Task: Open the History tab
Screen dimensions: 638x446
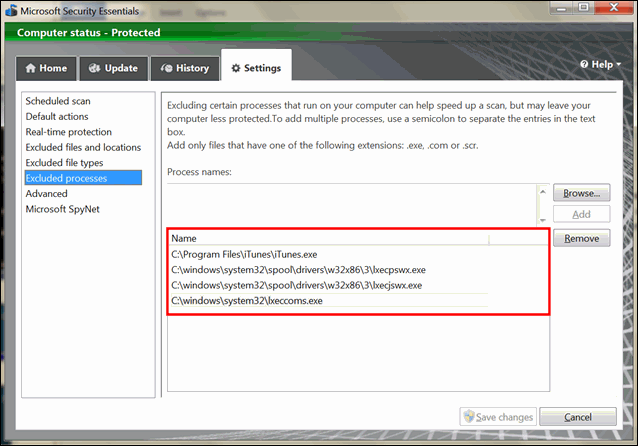Action: 185,68
